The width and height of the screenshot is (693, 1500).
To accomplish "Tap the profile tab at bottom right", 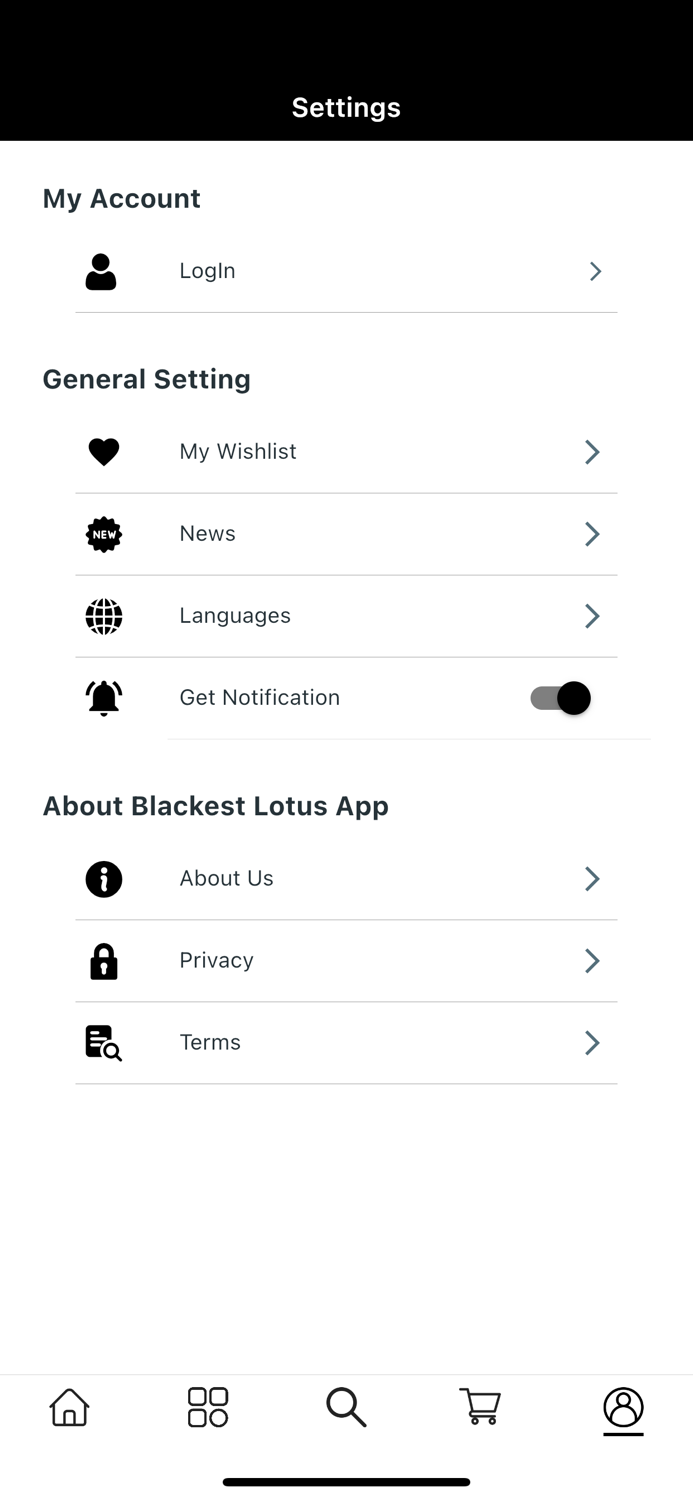I will [x=622, y=1410].
